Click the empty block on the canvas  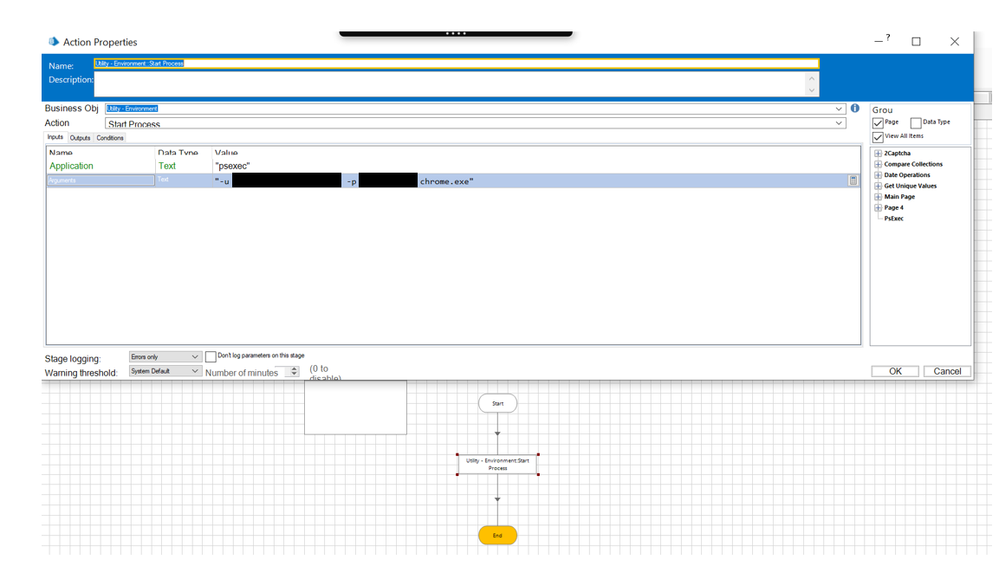click(356, 408)
